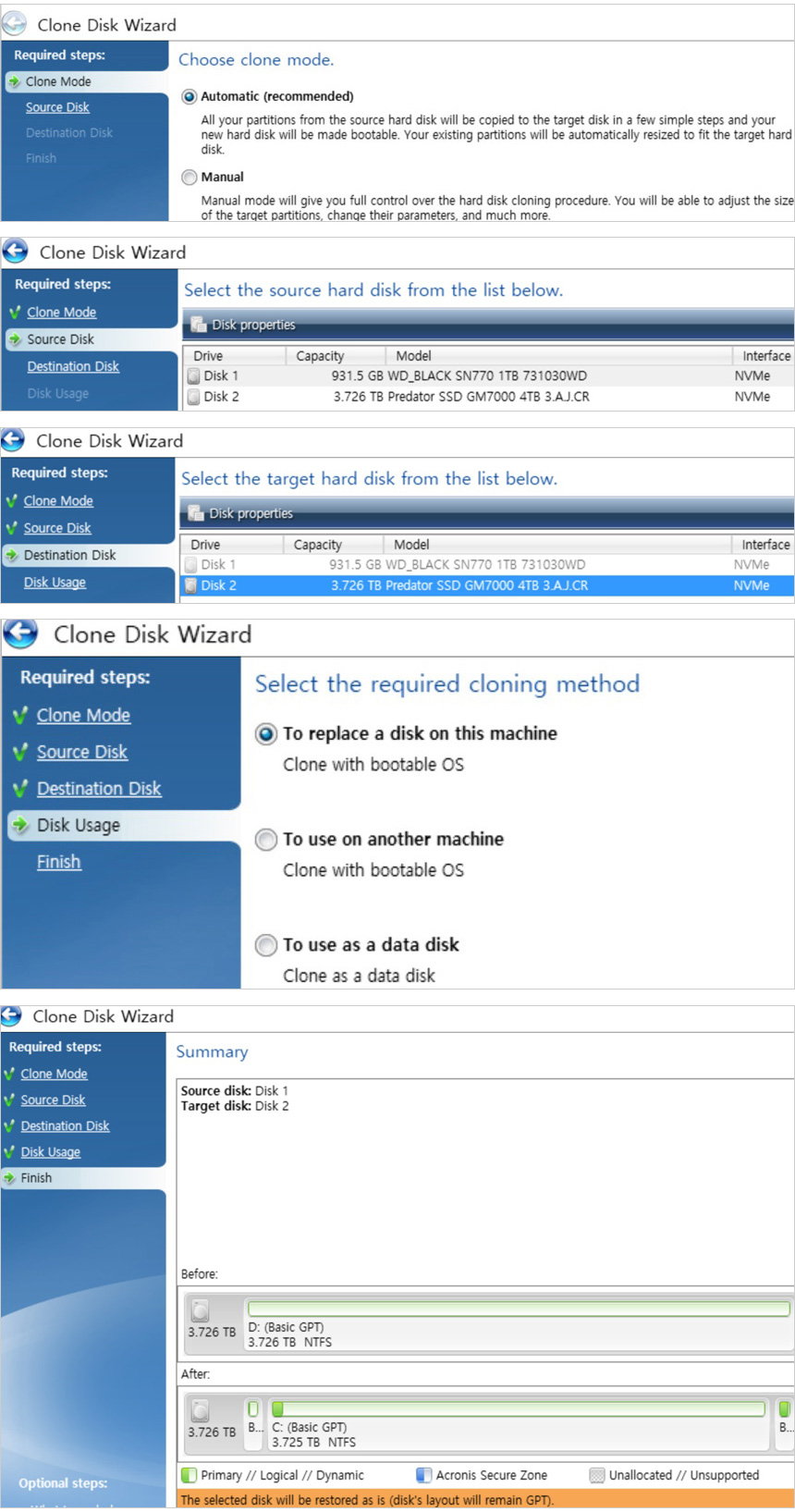Click Source disk: Disk 1 text in Summary
This screenshot has width=795, height=1512.
tap(235, 1091)
